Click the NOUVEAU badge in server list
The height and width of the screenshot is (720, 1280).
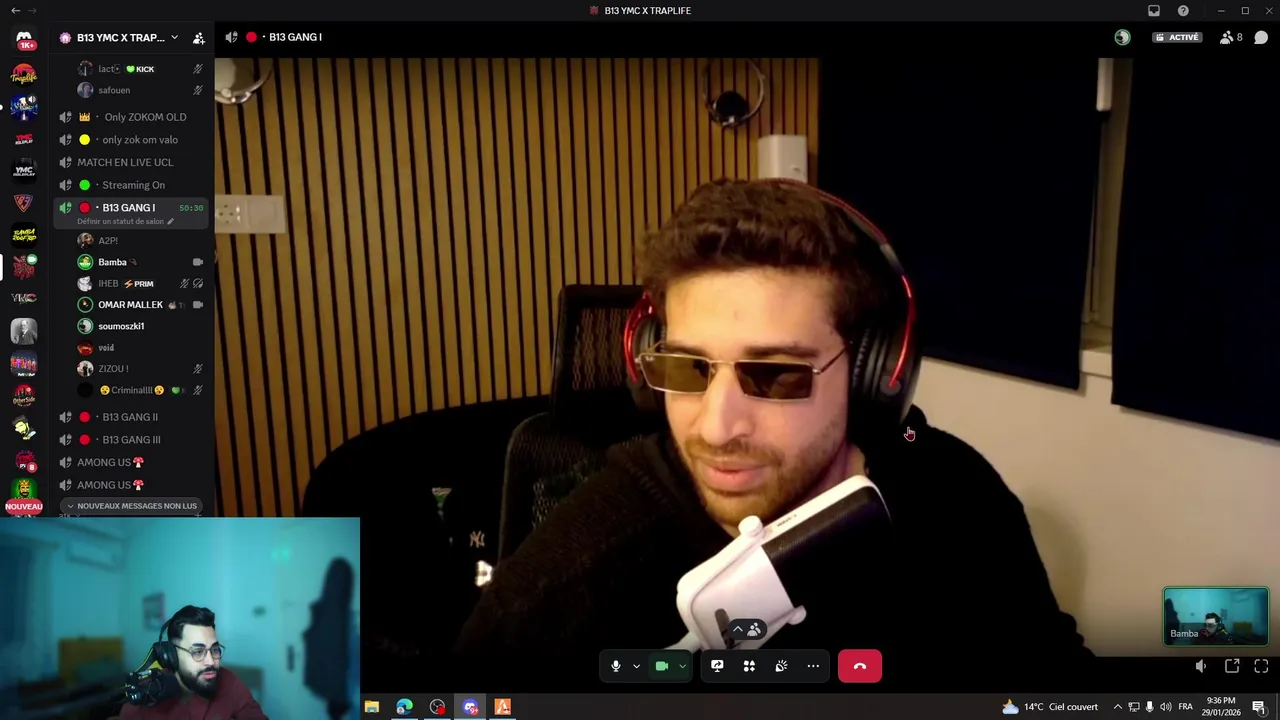pyautogui.click(x=24, y=507)
